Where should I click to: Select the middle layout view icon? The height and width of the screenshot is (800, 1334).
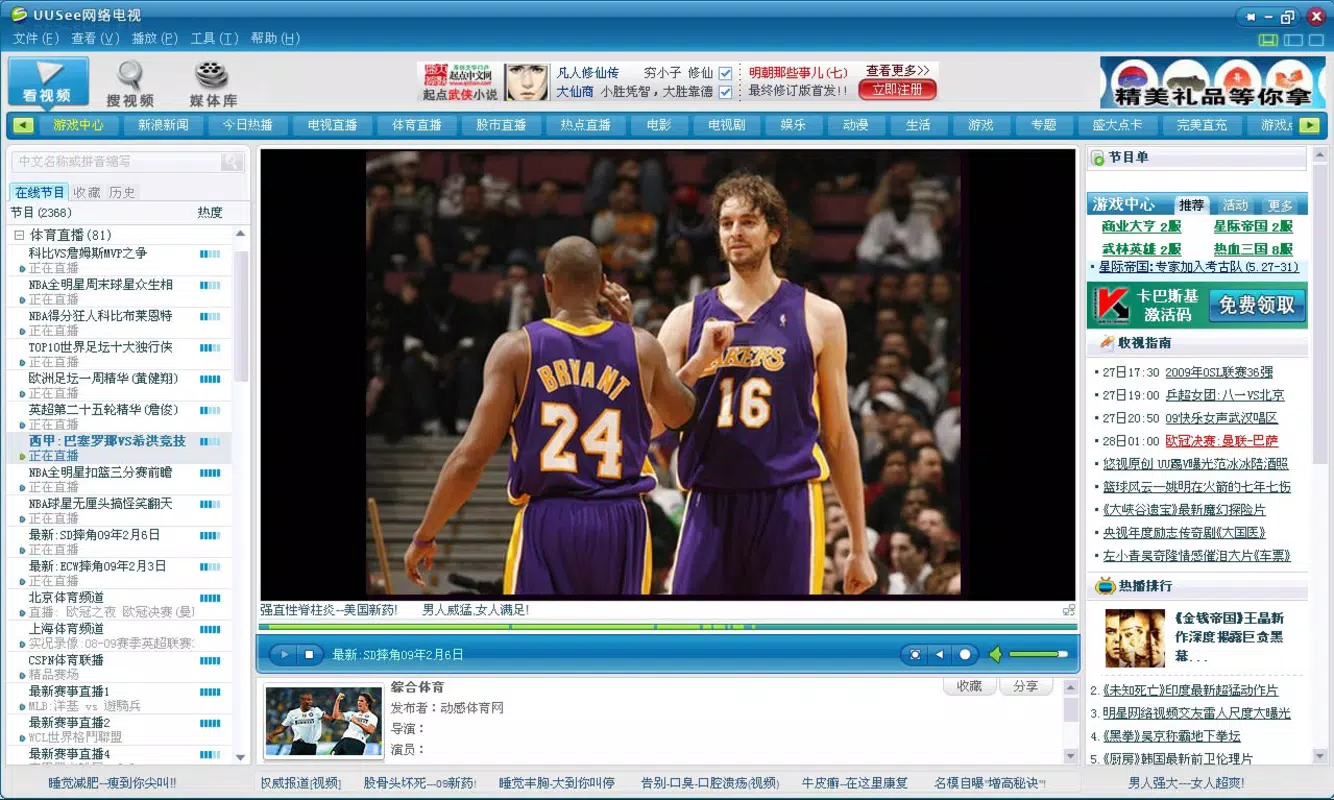(1293, 40)
